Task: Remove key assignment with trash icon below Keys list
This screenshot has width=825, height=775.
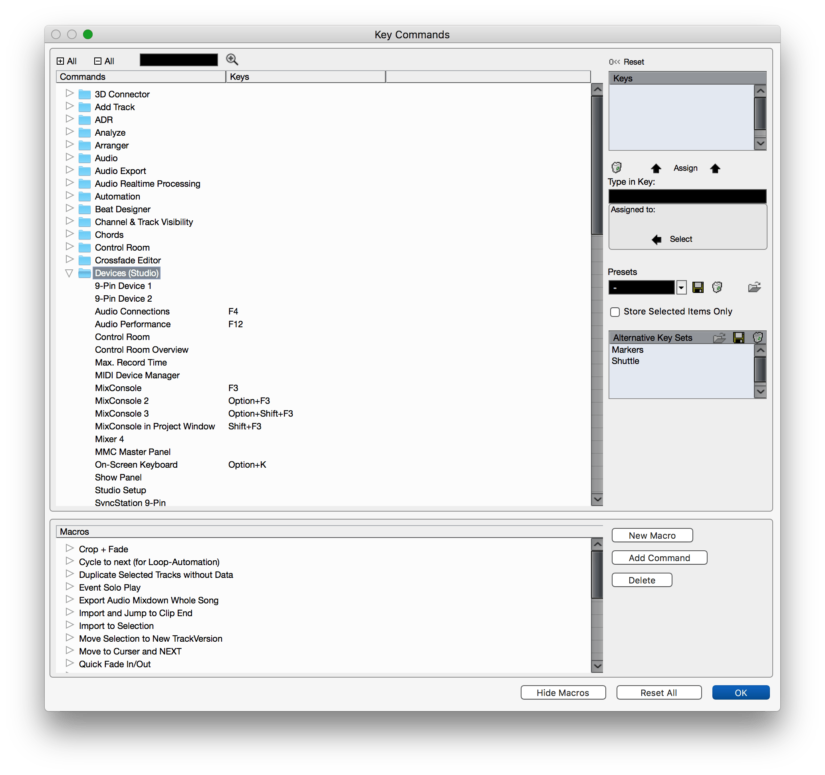Action: coord(617,167)
